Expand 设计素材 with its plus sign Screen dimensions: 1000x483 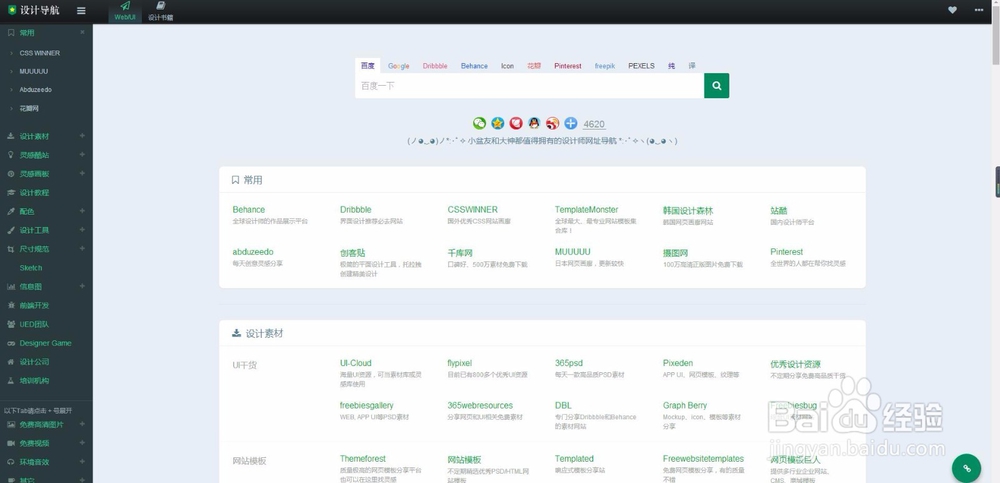(82, 136)
